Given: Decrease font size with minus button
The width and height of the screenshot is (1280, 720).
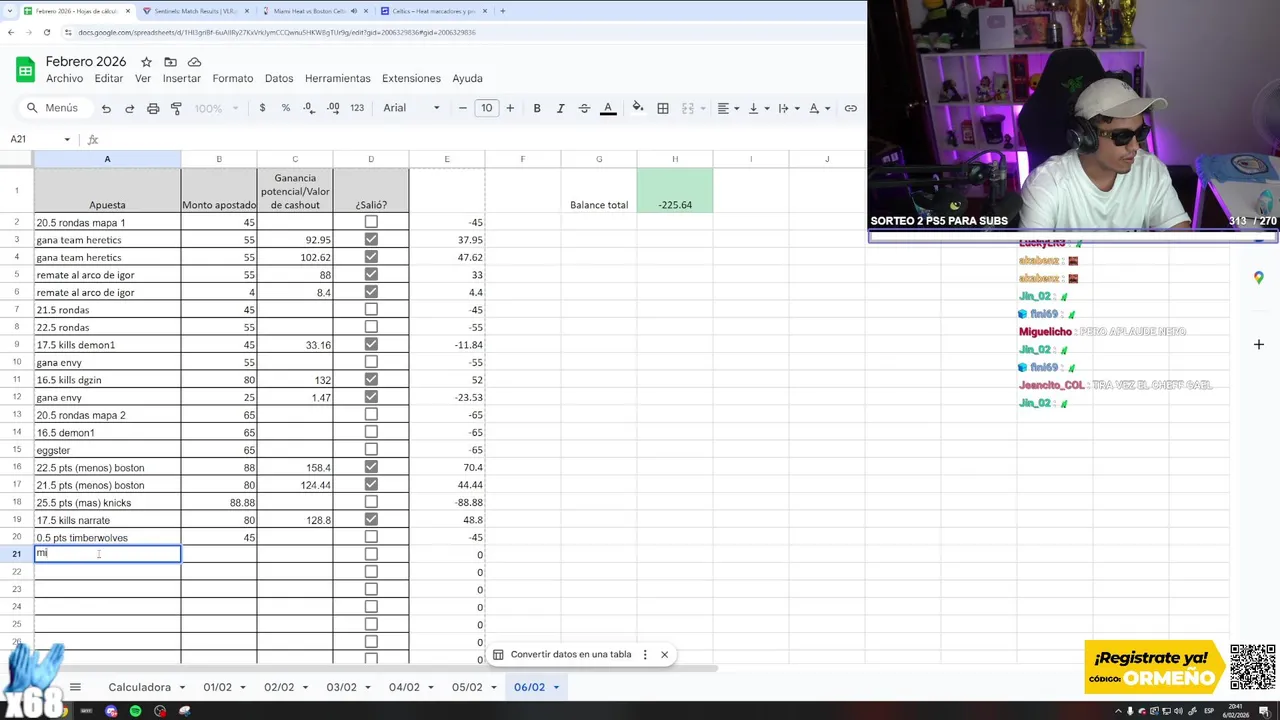Looking at the screenshot, I should click(463, 108).
